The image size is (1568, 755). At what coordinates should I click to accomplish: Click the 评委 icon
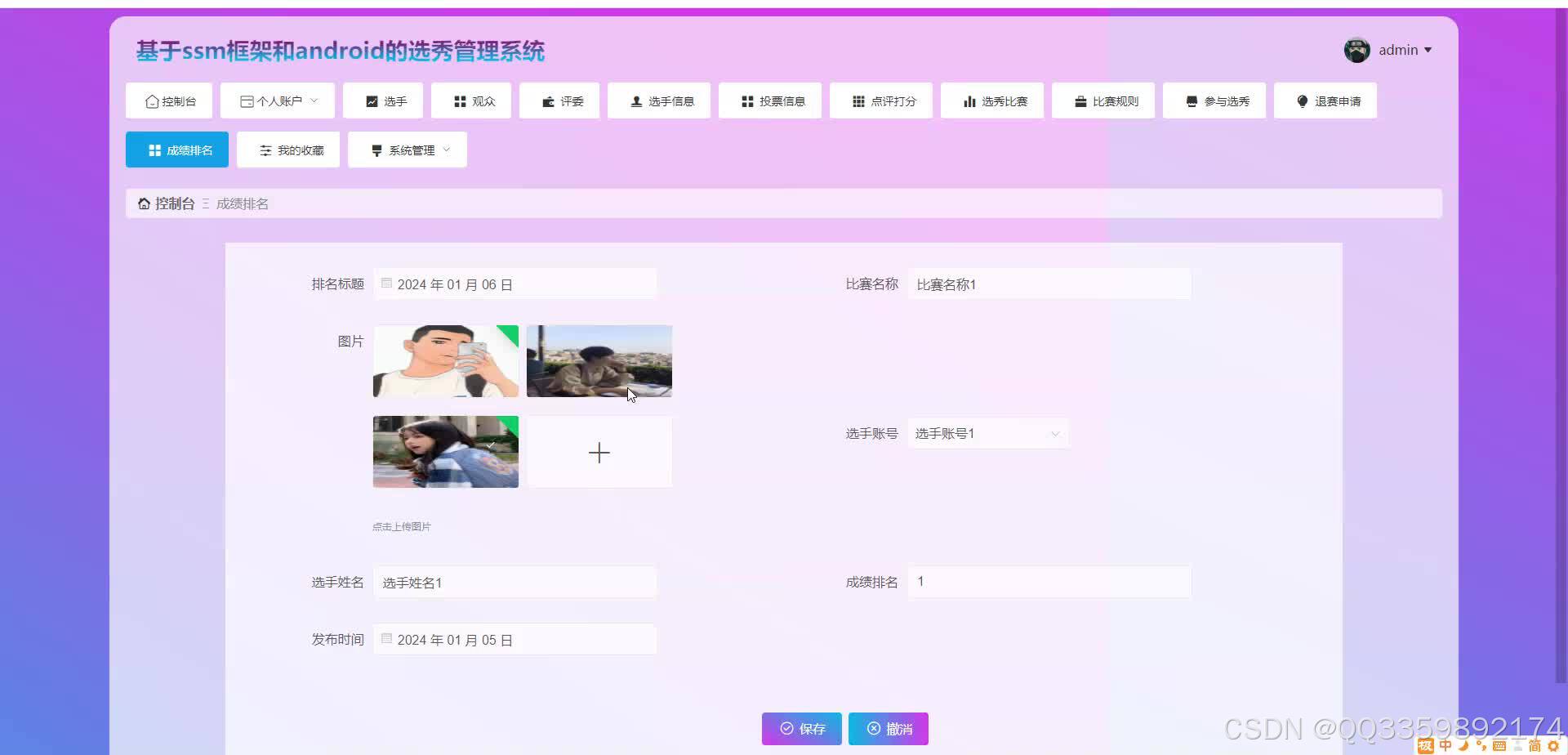click(548, 101)
